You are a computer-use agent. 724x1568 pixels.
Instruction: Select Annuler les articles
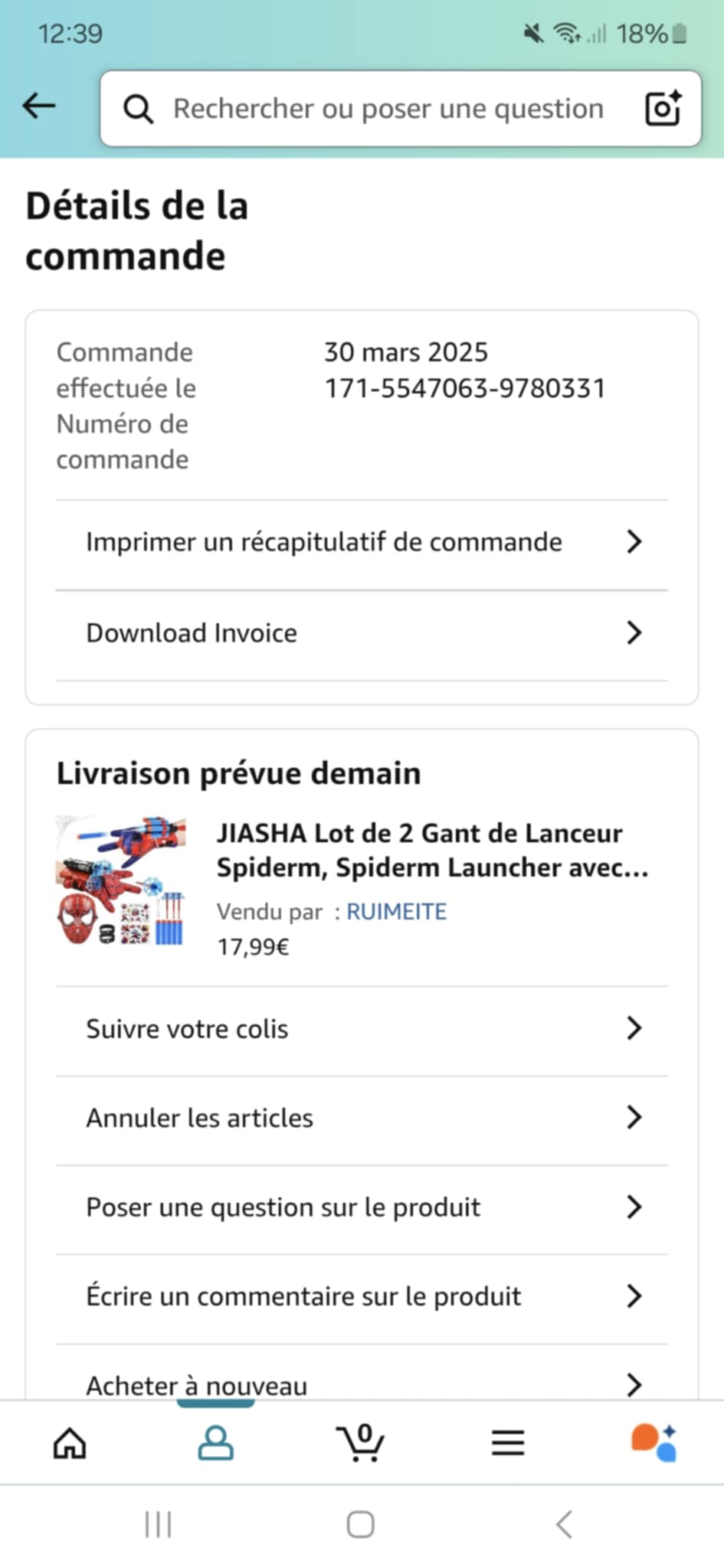362,1118
